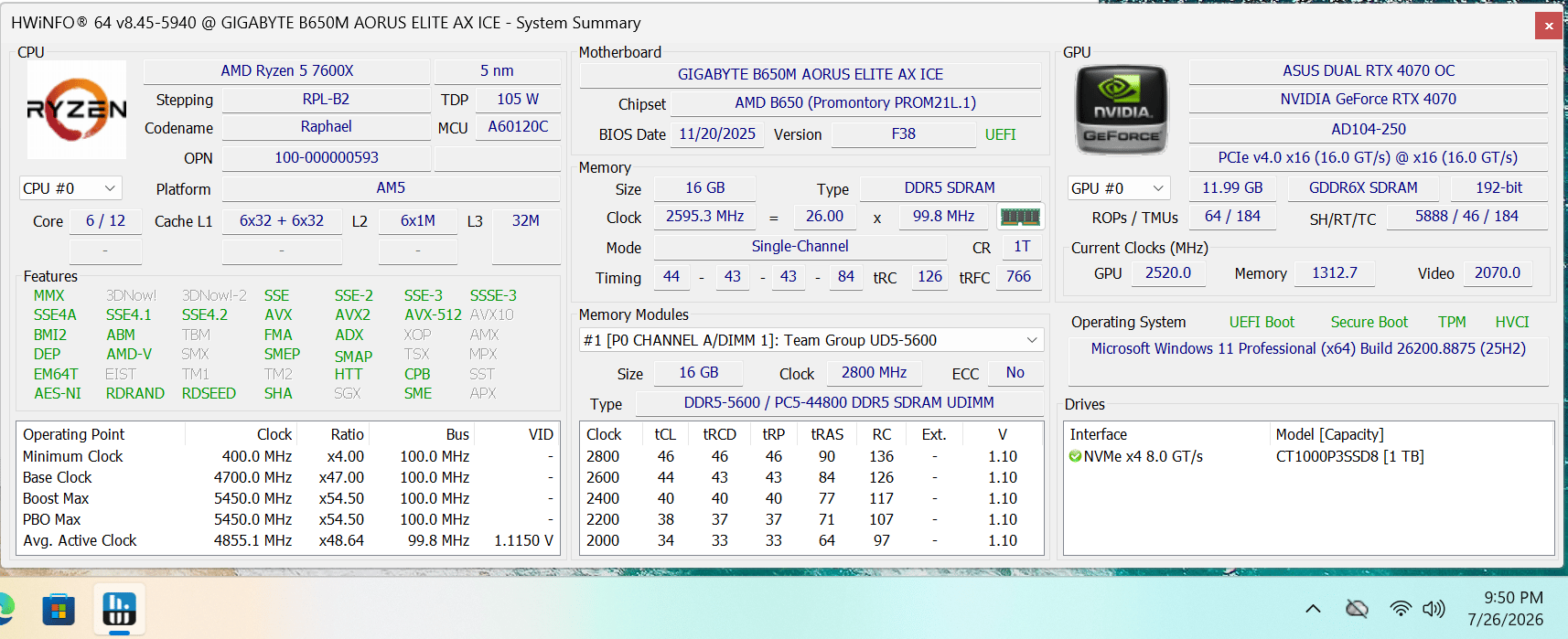Click the OPN 100-000000593 field
1568x639 pixels.
point(326,158)
